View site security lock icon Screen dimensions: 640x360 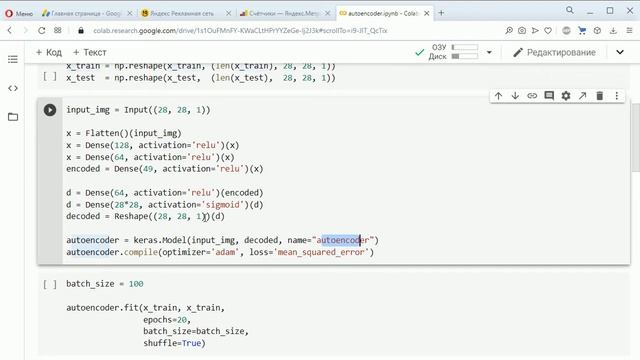pos(81,31)
